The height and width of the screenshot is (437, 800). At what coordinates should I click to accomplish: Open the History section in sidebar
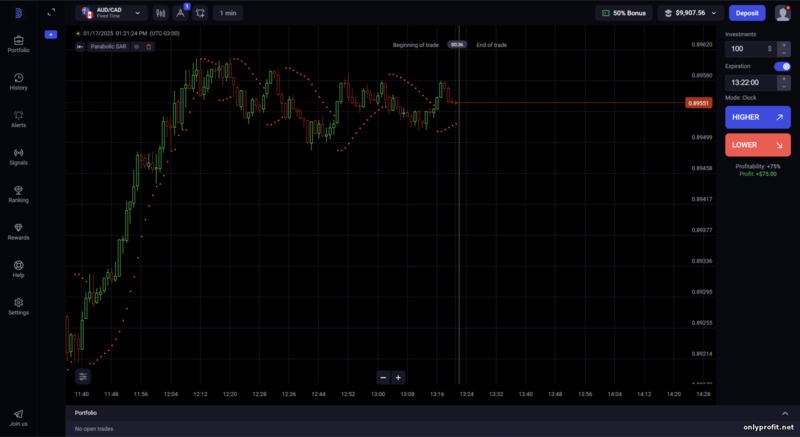18,81
